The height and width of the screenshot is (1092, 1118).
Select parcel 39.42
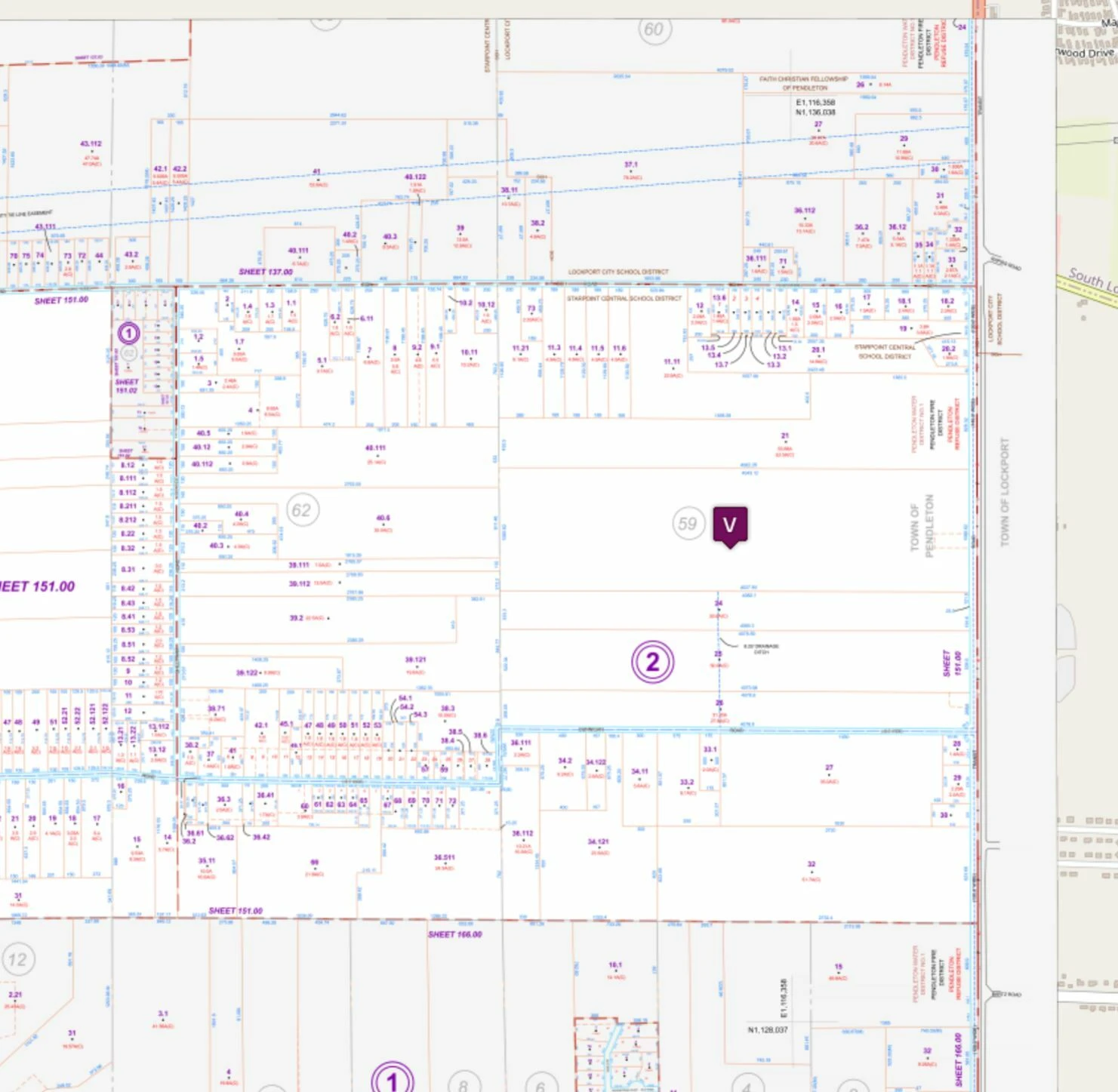pyautogui.click(x=261, y=837)
